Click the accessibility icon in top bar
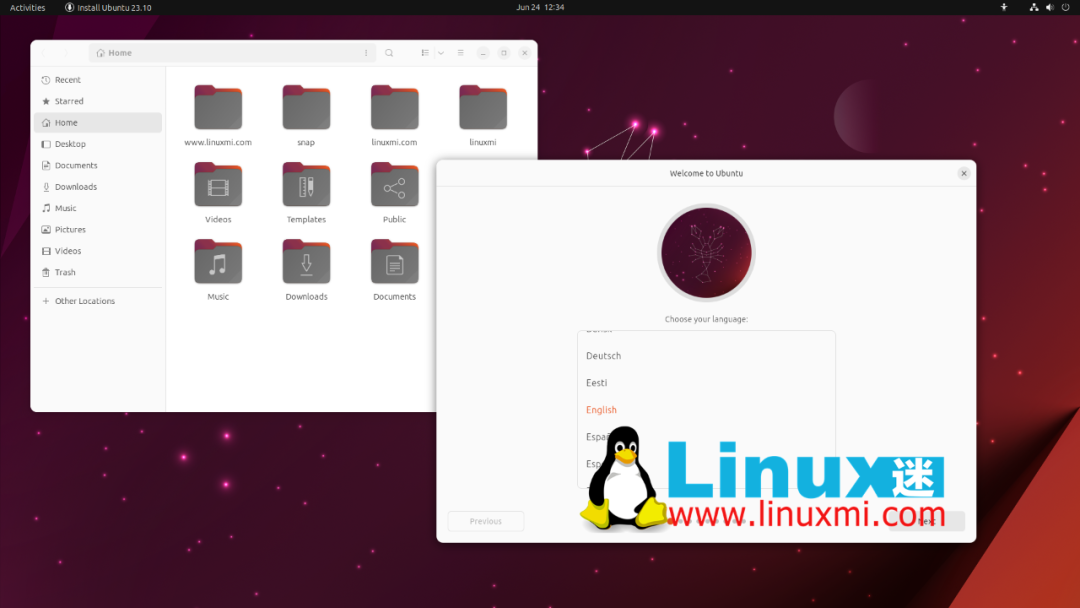The width and height of the screenshot is (1080, 608). coord(1004,8)
